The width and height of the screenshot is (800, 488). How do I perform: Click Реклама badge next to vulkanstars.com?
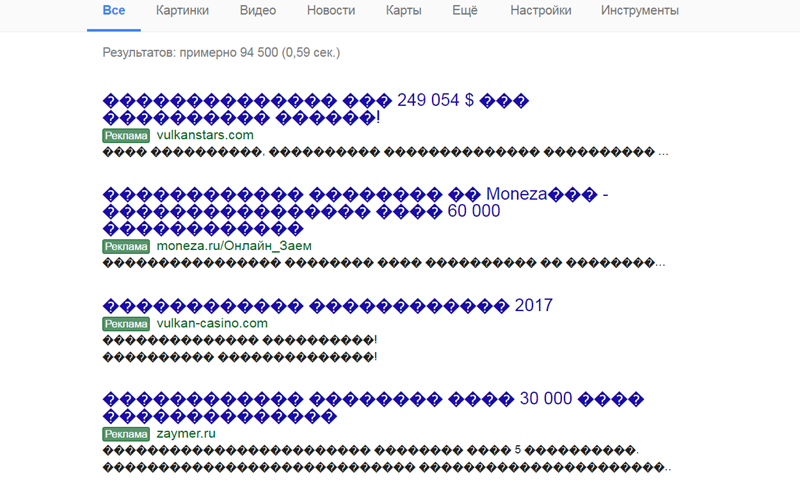tap(126, 135)
